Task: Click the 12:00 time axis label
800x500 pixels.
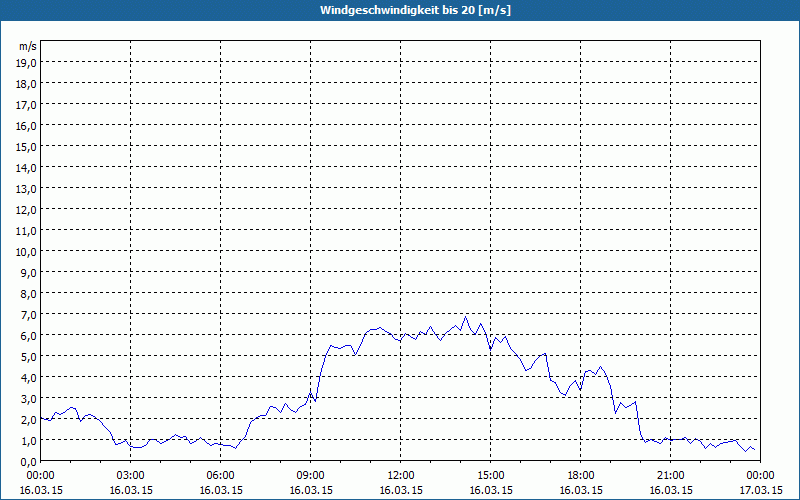Action: (401, 476)
